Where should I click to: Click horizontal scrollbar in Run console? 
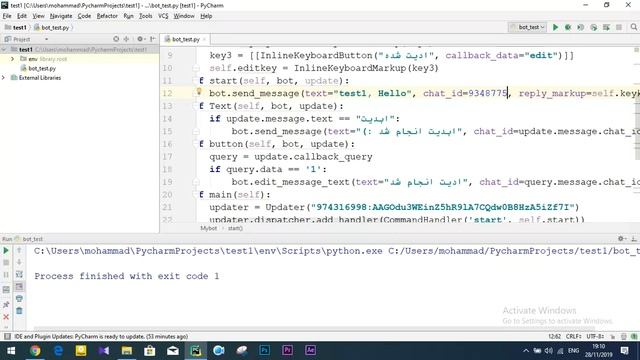click(x=314, y=328)
